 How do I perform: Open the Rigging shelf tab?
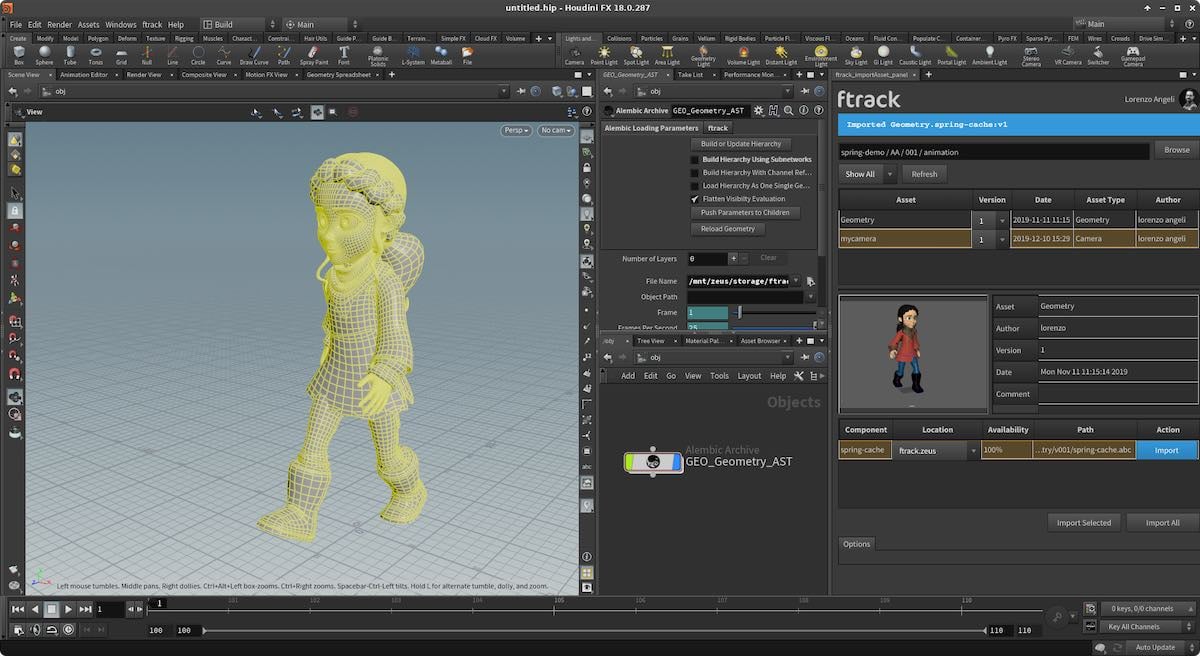[x=184, y=38]
